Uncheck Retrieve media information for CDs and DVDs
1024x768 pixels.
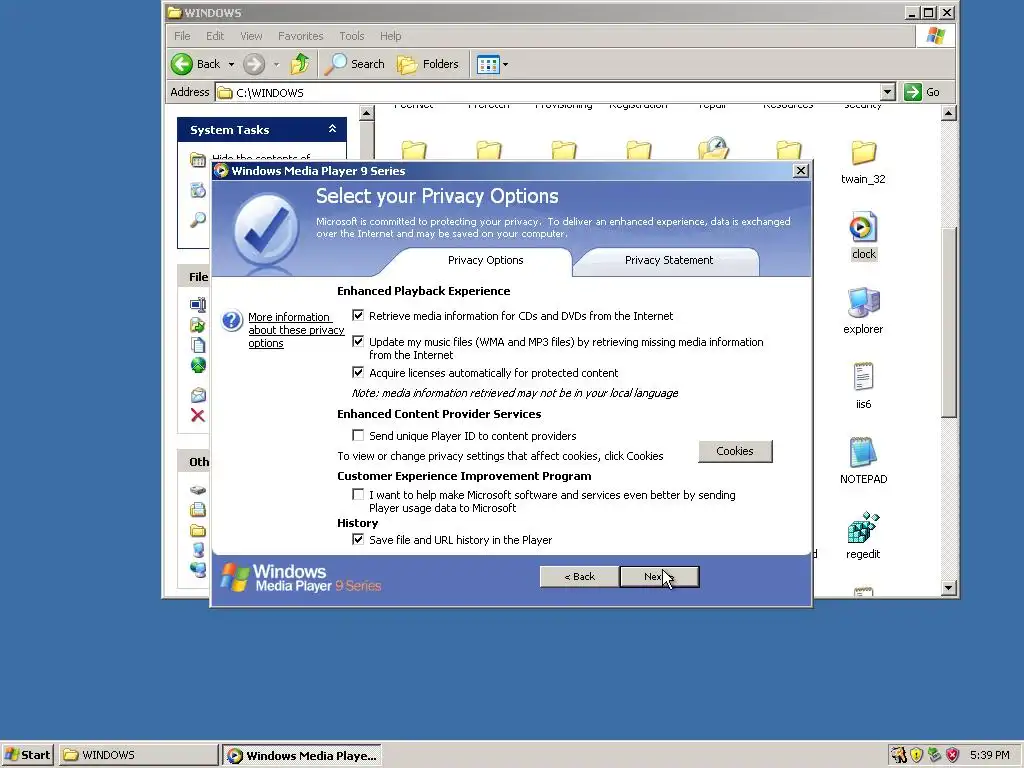tap(358, 315)
